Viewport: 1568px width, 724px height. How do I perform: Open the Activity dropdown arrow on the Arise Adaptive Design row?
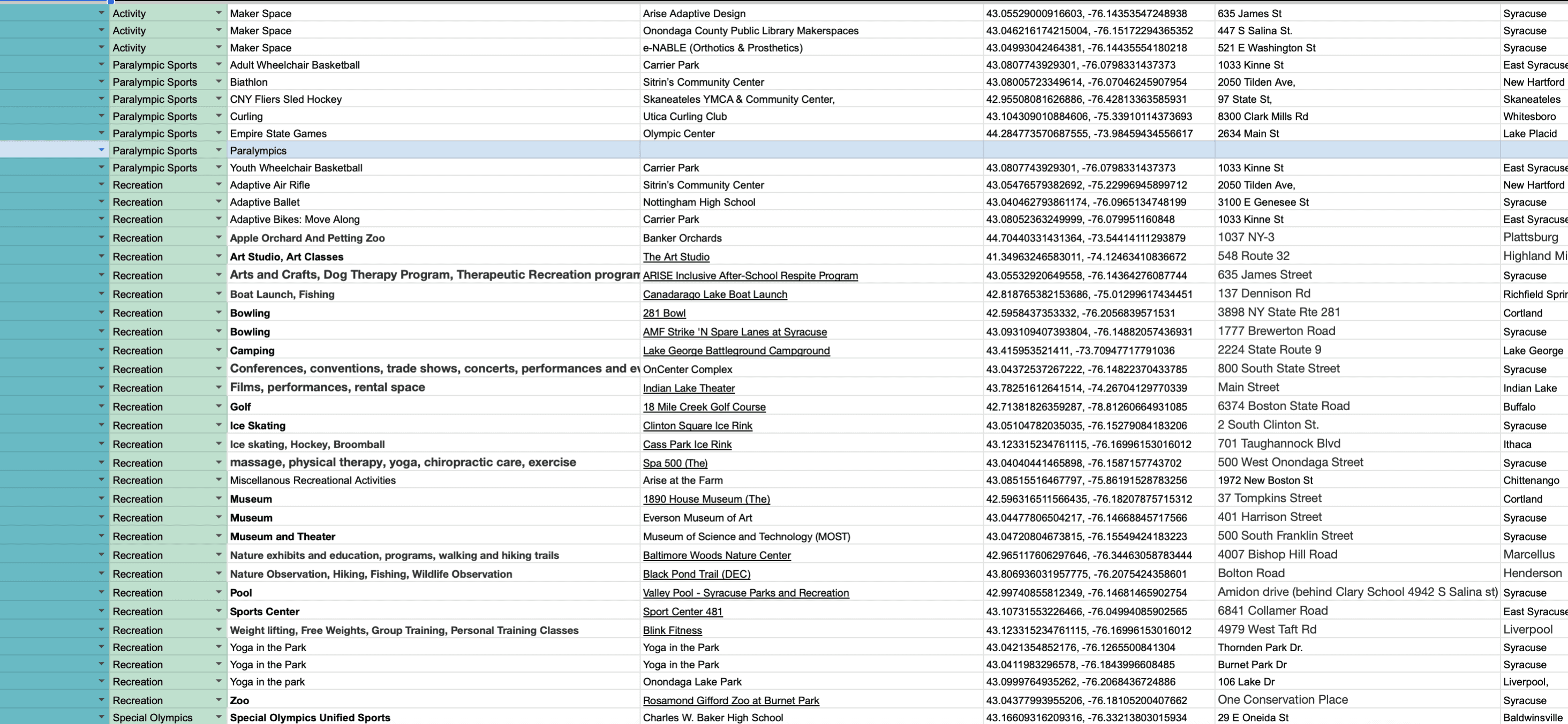click(218, 13)
